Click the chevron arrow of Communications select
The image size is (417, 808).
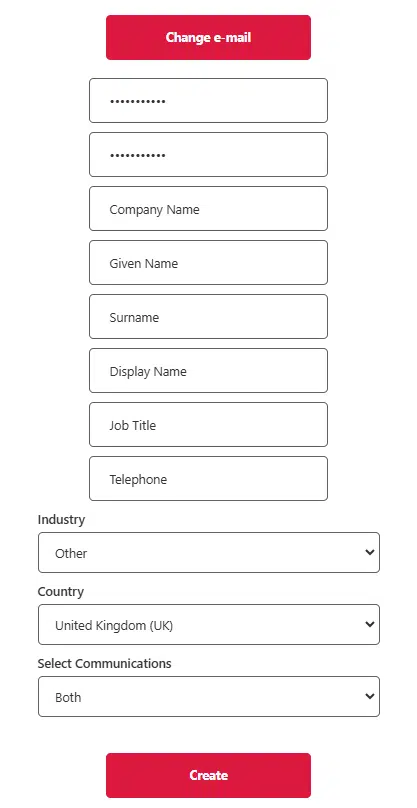point(369,696)
